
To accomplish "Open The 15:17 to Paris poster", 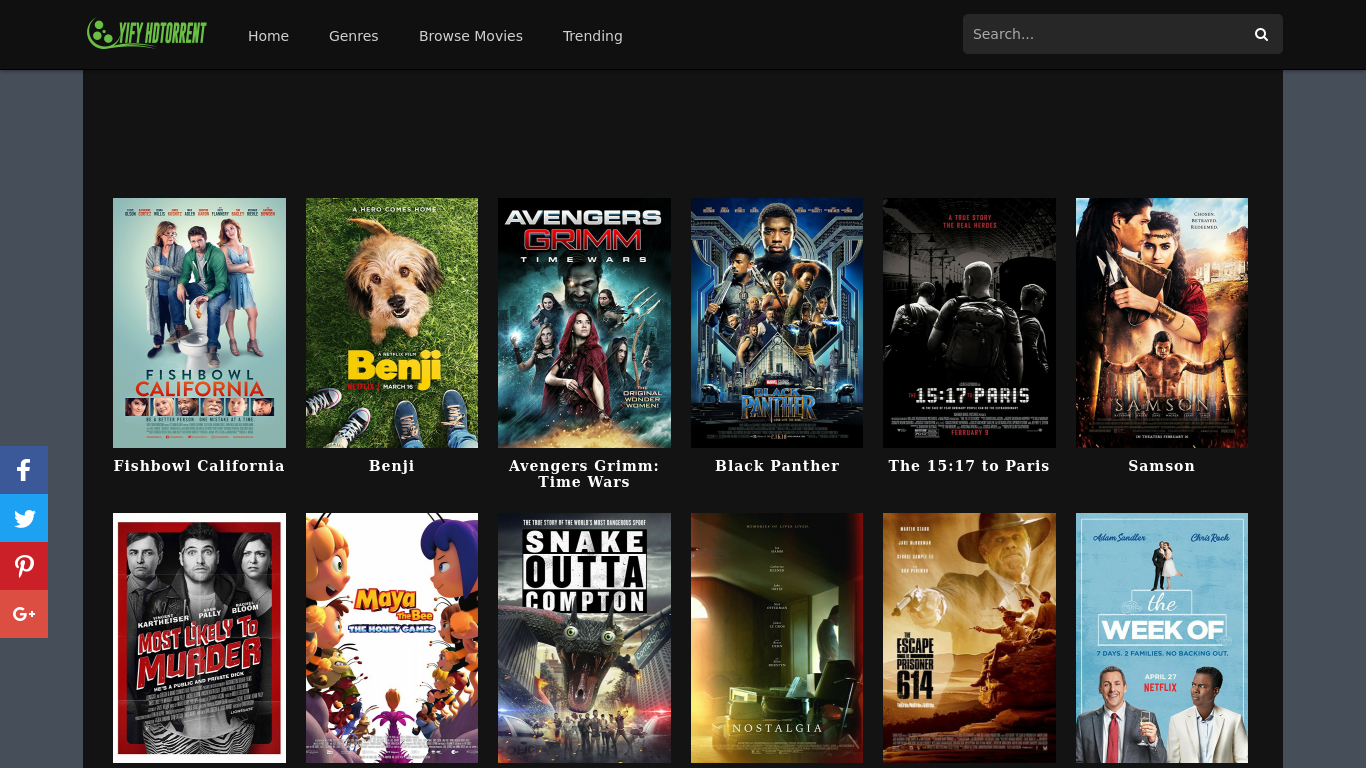I will pos(969,323).
